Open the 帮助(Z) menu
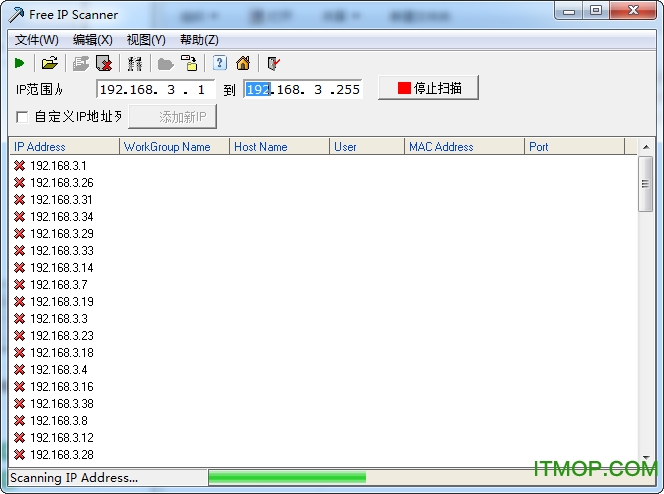The image size is (664, 494). [199, 40]
